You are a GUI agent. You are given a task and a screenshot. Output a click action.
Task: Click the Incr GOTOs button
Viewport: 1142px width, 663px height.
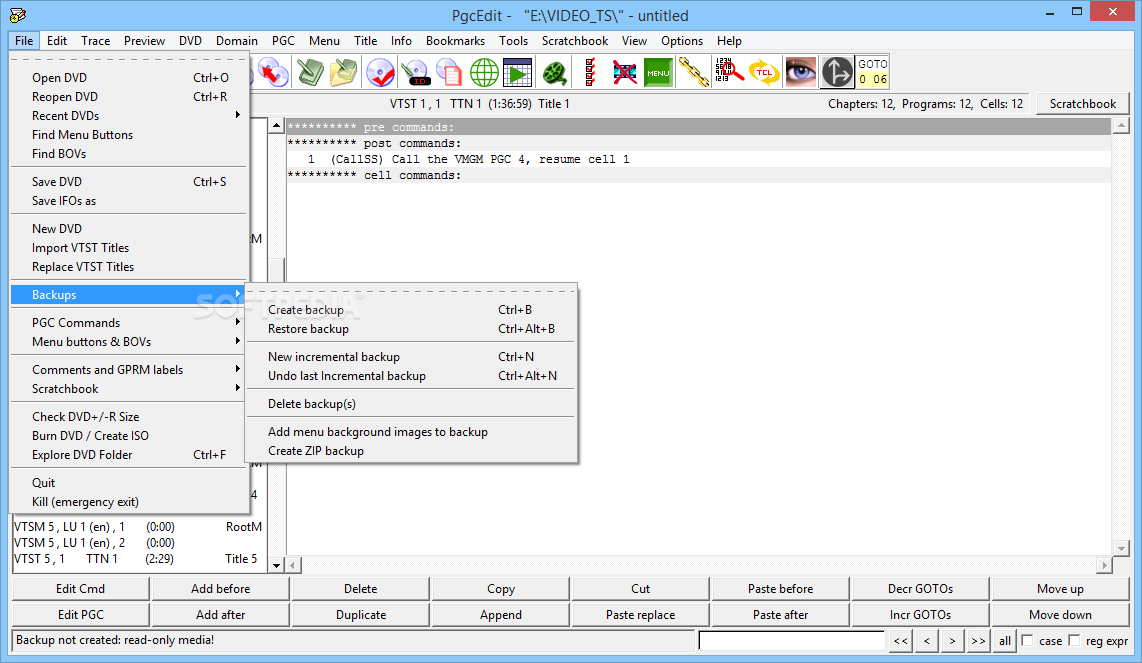pos(921,615)
